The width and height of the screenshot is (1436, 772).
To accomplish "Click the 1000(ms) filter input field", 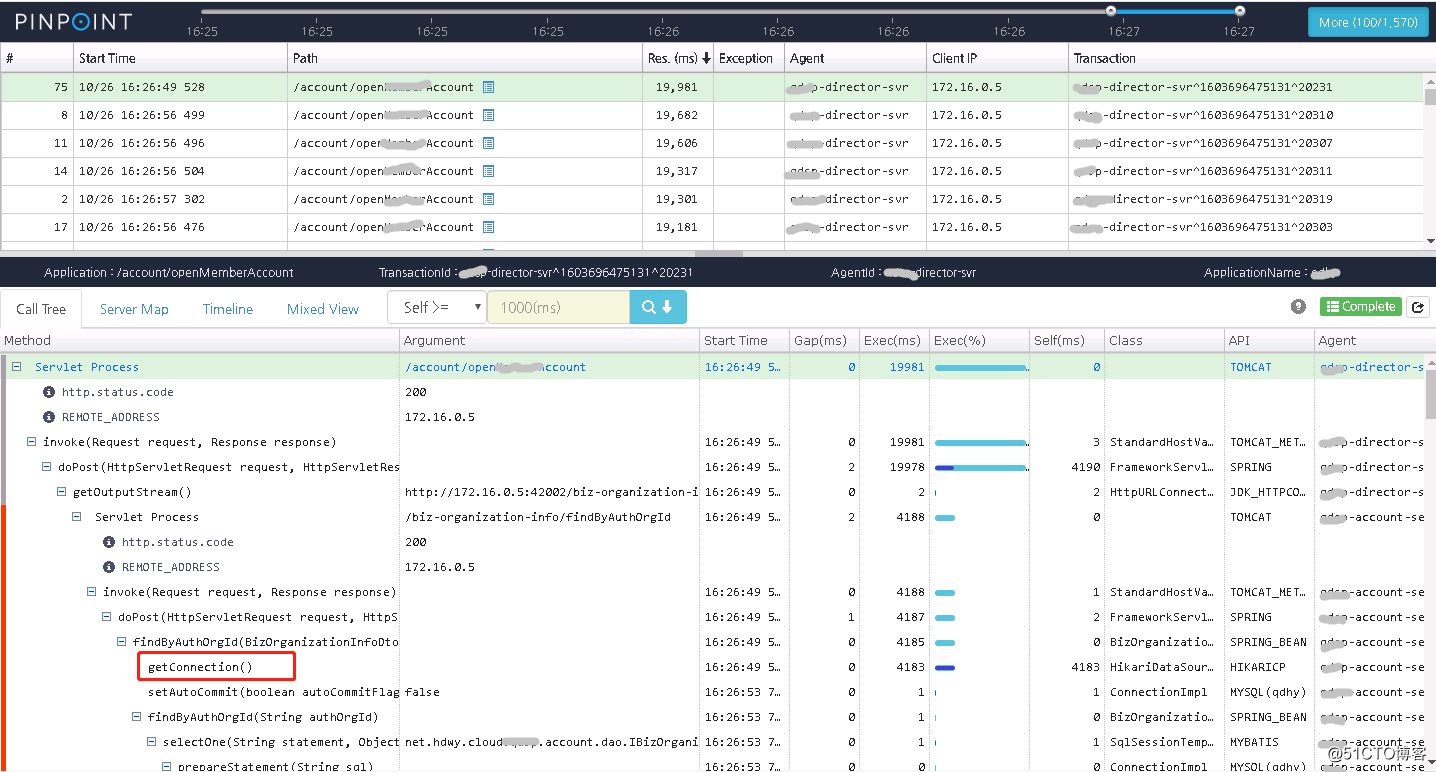I will pyautogui.click(x=558, y=307).
